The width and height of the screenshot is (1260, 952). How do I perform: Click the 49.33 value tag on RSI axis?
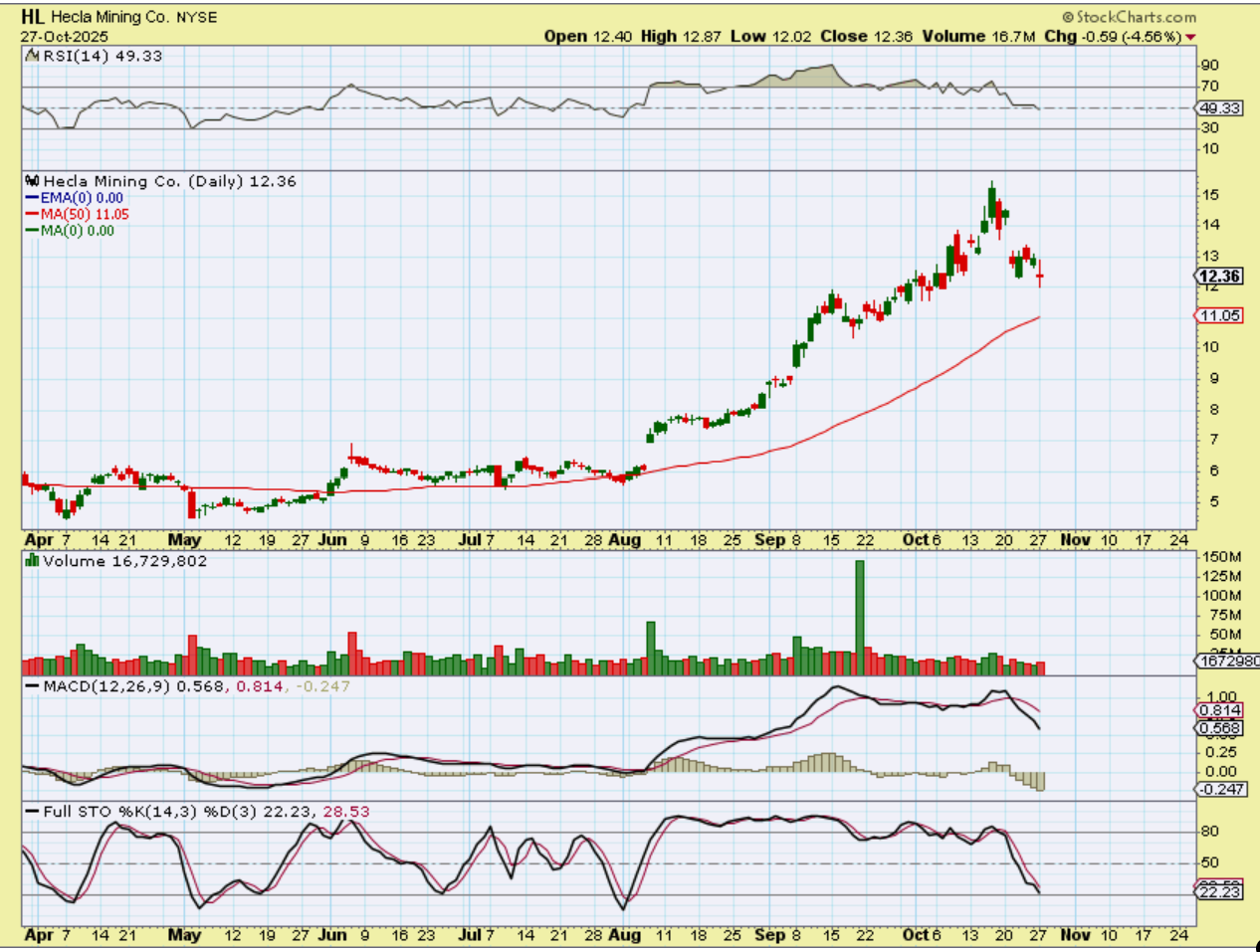[x=1220, y=108]
